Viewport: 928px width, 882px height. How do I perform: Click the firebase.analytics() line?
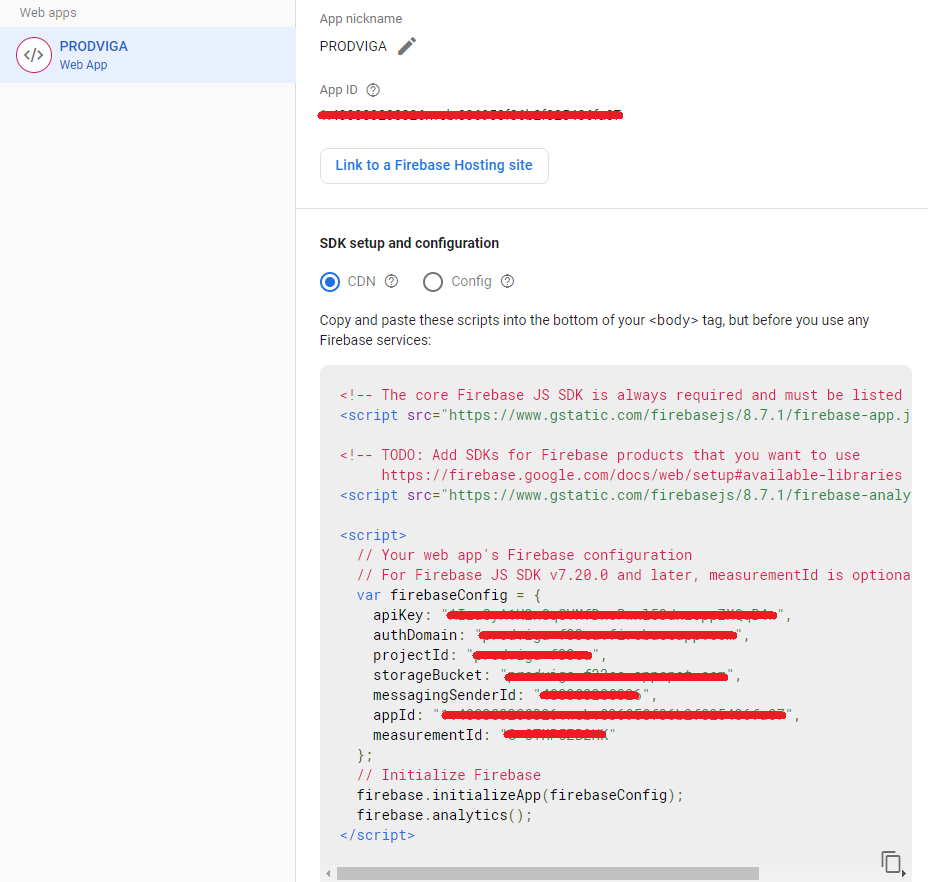444,815
